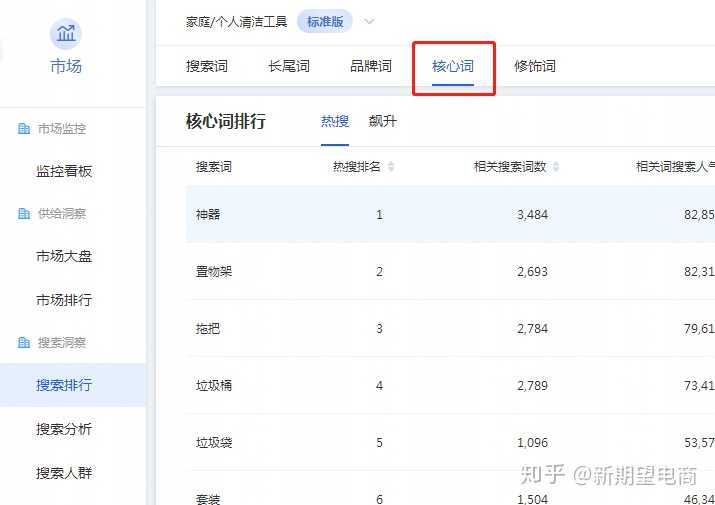Screen dimensions: 715x505
Task: Switch to the 长尾词 tab
Action: point(289,66)
